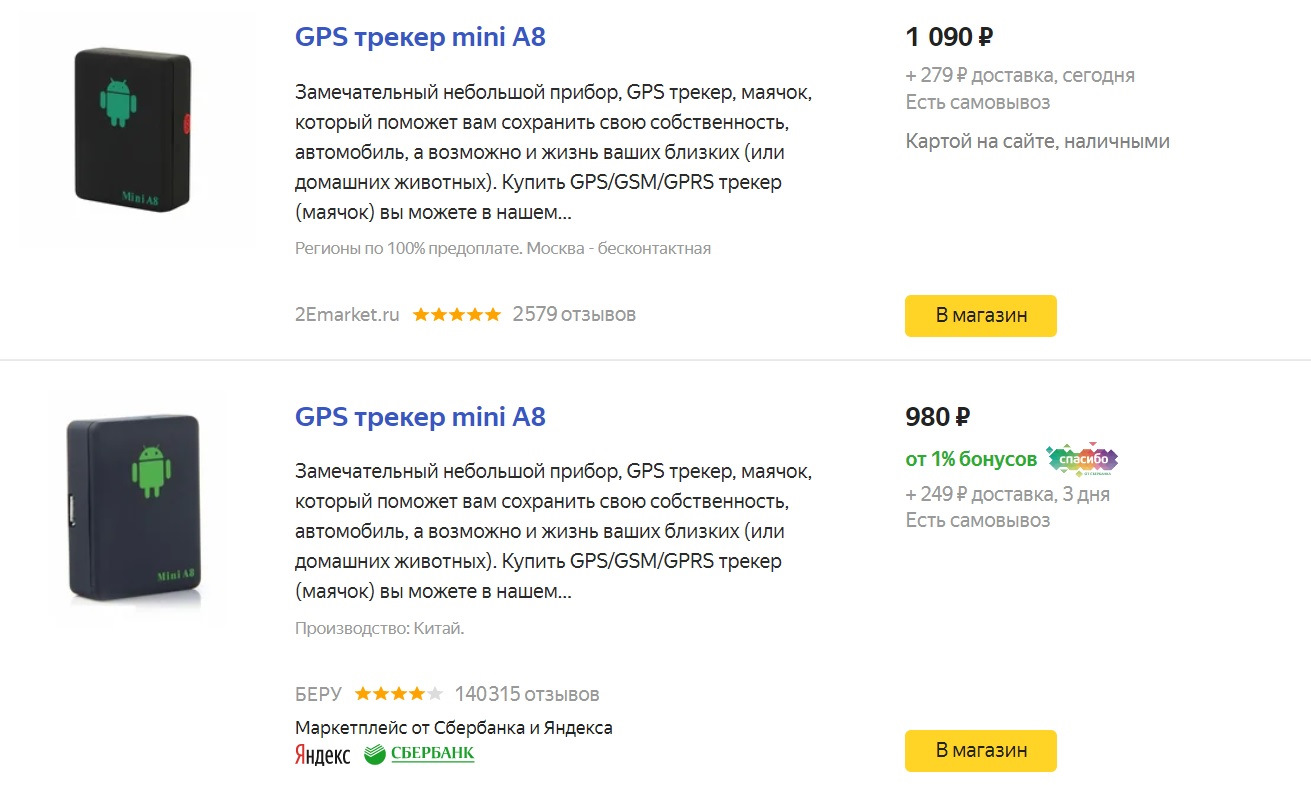1311x785 pixels.
Task: Open the 2Emarket.ru shop name link
Action: (347, 314)
